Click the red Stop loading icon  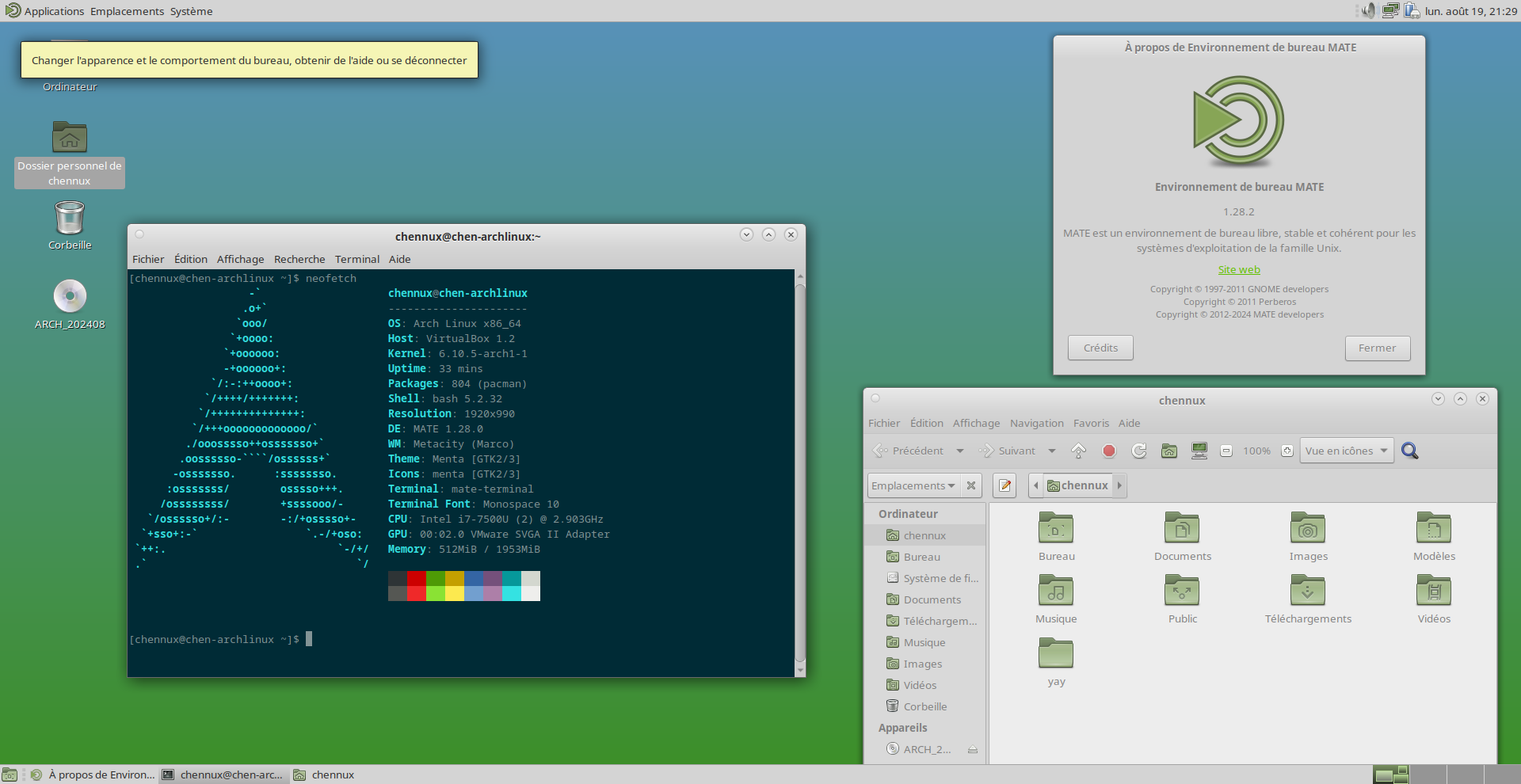pos(1109,451)
